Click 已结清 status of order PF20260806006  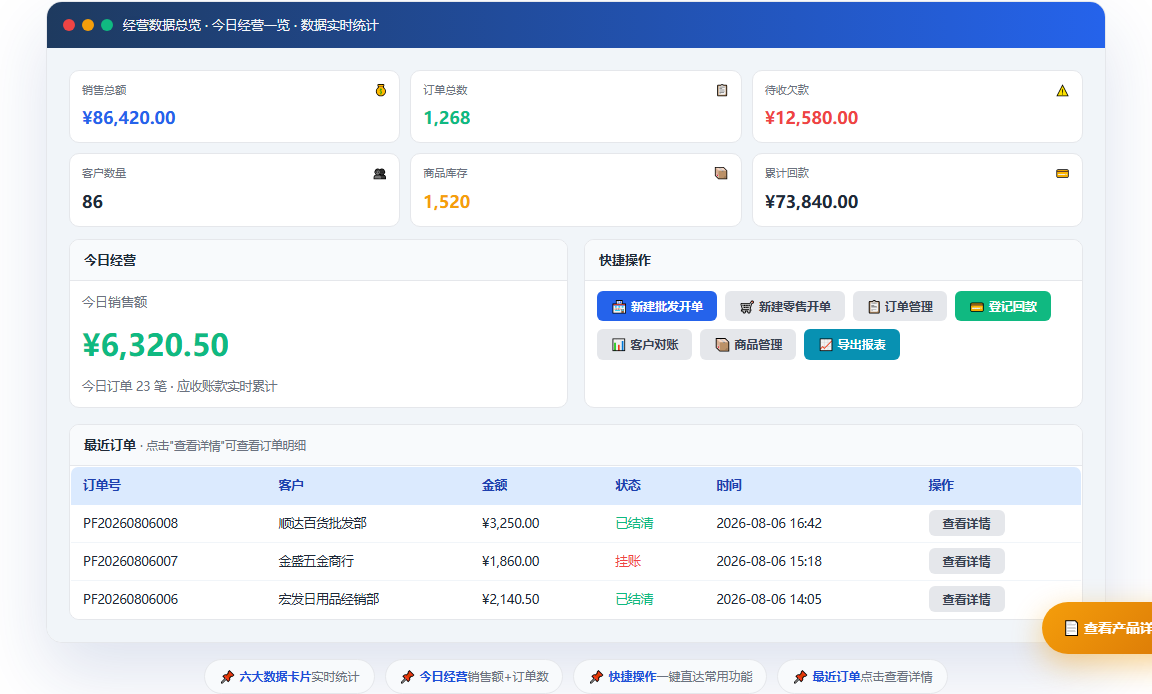click(635, 599)
